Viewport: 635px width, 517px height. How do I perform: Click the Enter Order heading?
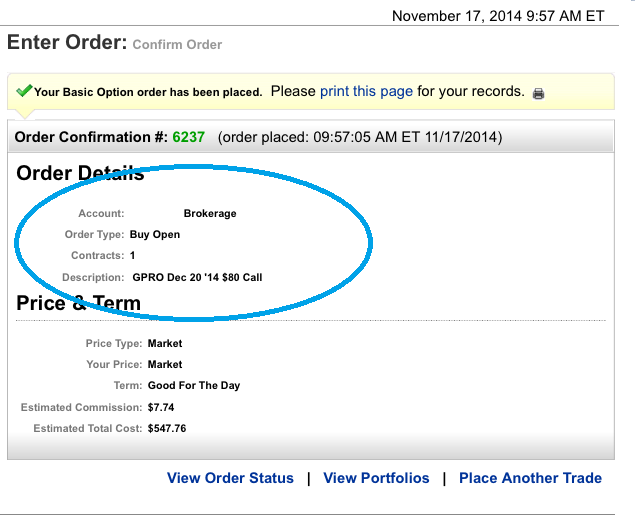(67, 43)
